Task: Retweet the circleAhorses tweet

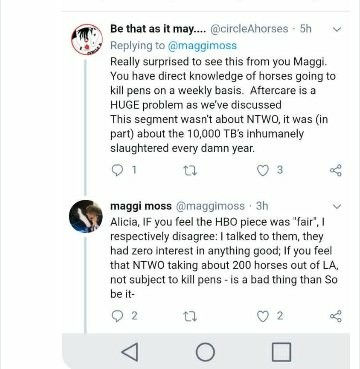Action: [x=190, y=171]
